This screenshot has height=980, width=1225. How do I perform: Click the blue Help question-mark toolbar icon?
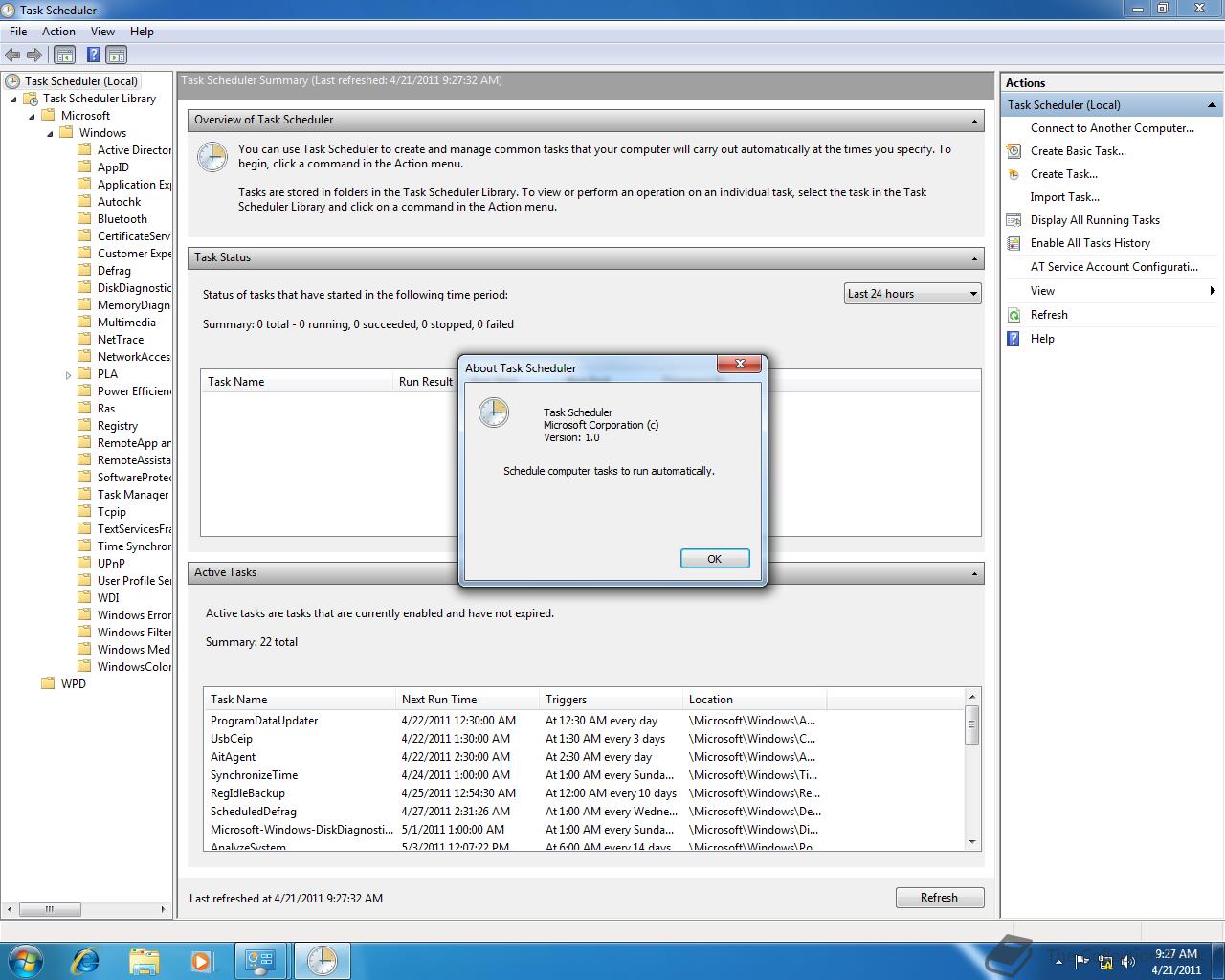[x=94, y=56]
